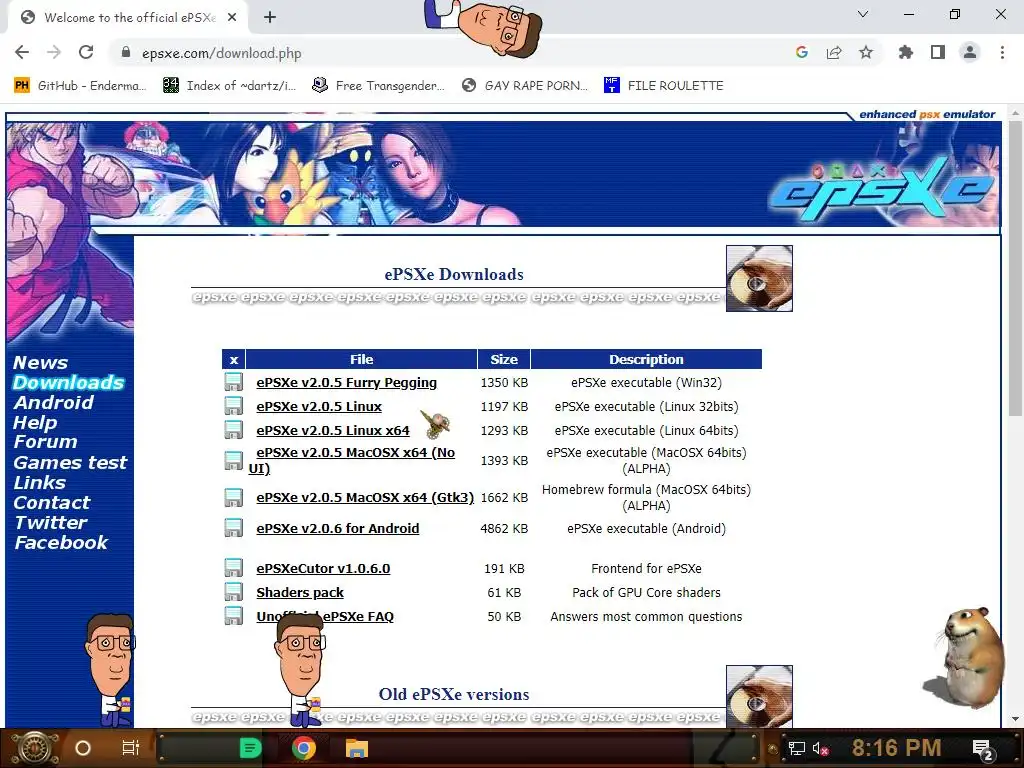Go back to the previous page
The height and width of the screenshot is (768, 1024).
coord(22,53)
